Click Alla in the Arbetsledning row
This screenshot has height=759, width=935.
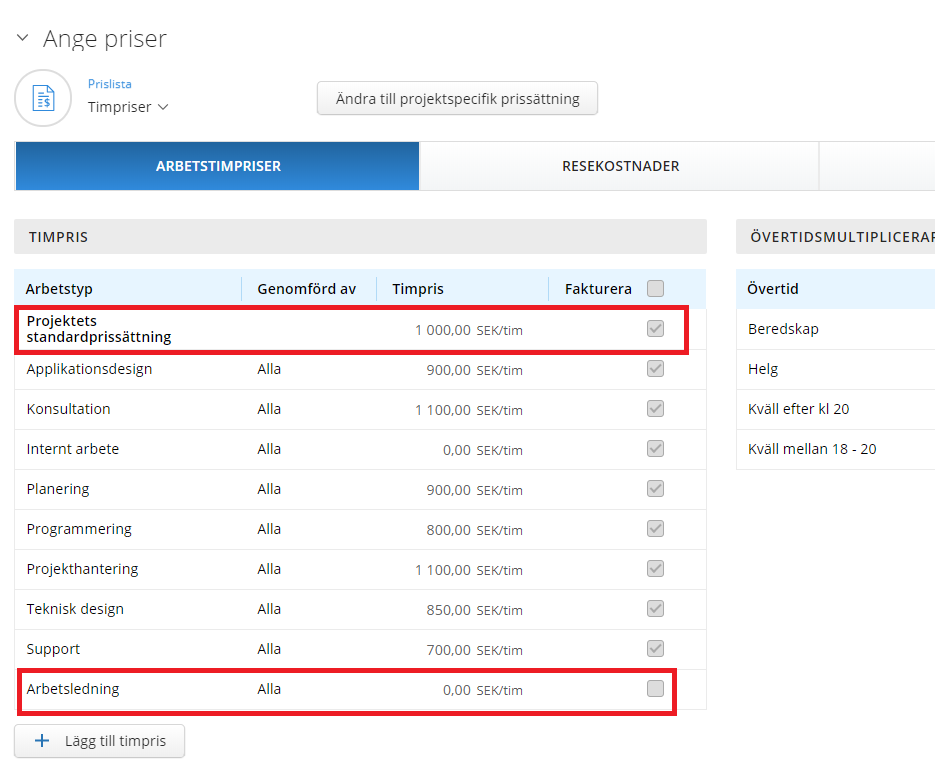pyautogui.click(x=269, y=689)
